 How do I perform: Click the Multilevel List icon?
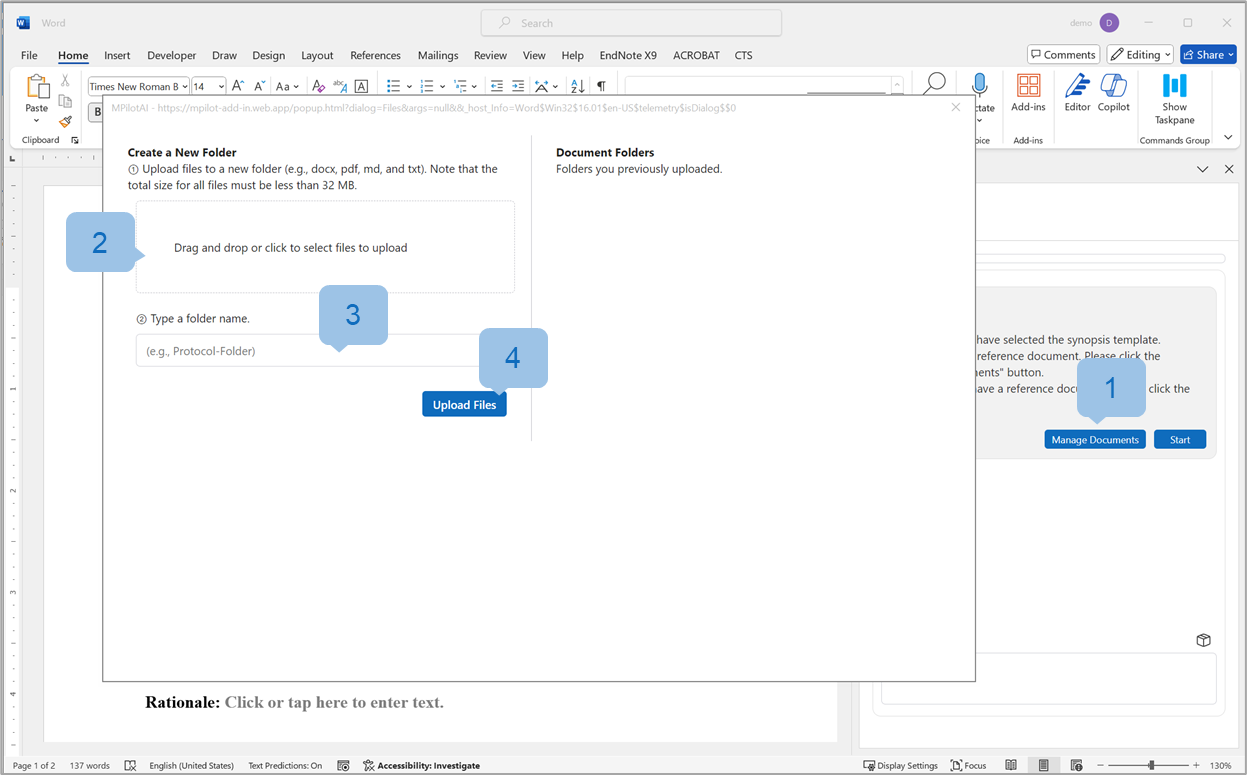click(x=460, y=86)
